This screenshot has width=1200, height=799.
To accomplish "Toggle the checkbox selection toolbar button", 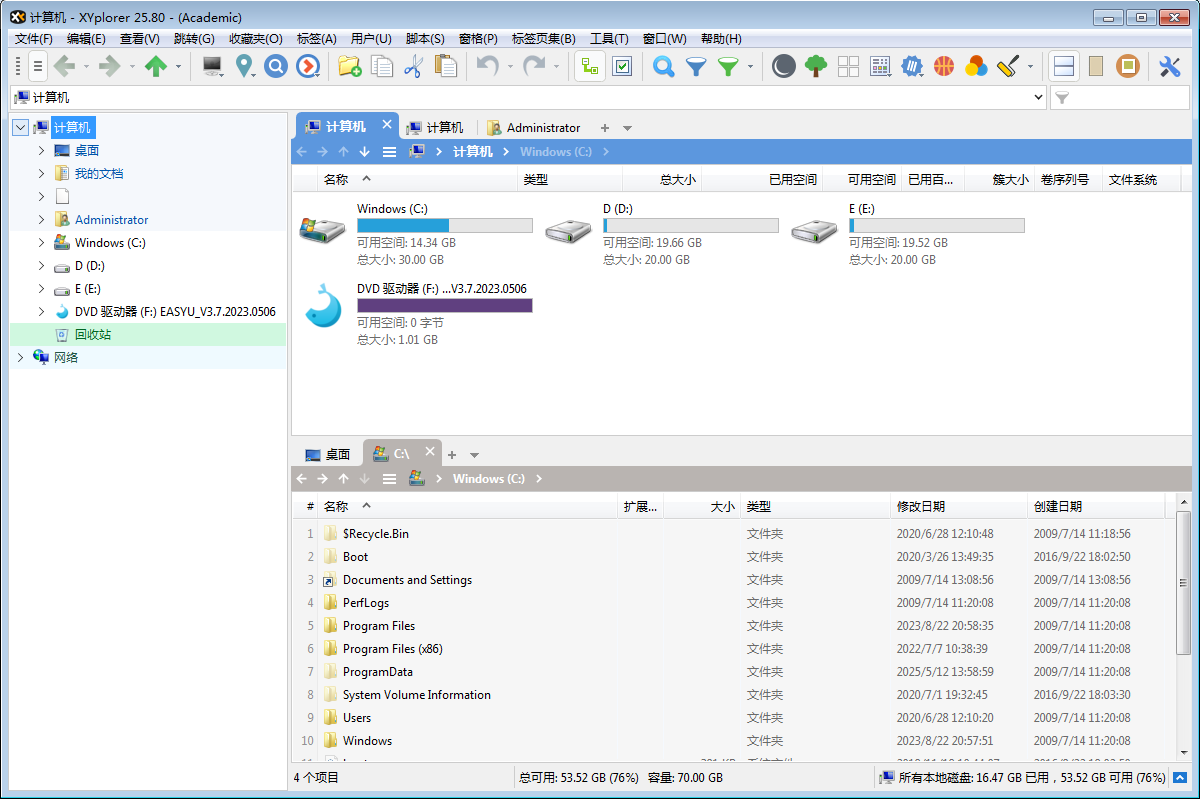I will (622, 67).
